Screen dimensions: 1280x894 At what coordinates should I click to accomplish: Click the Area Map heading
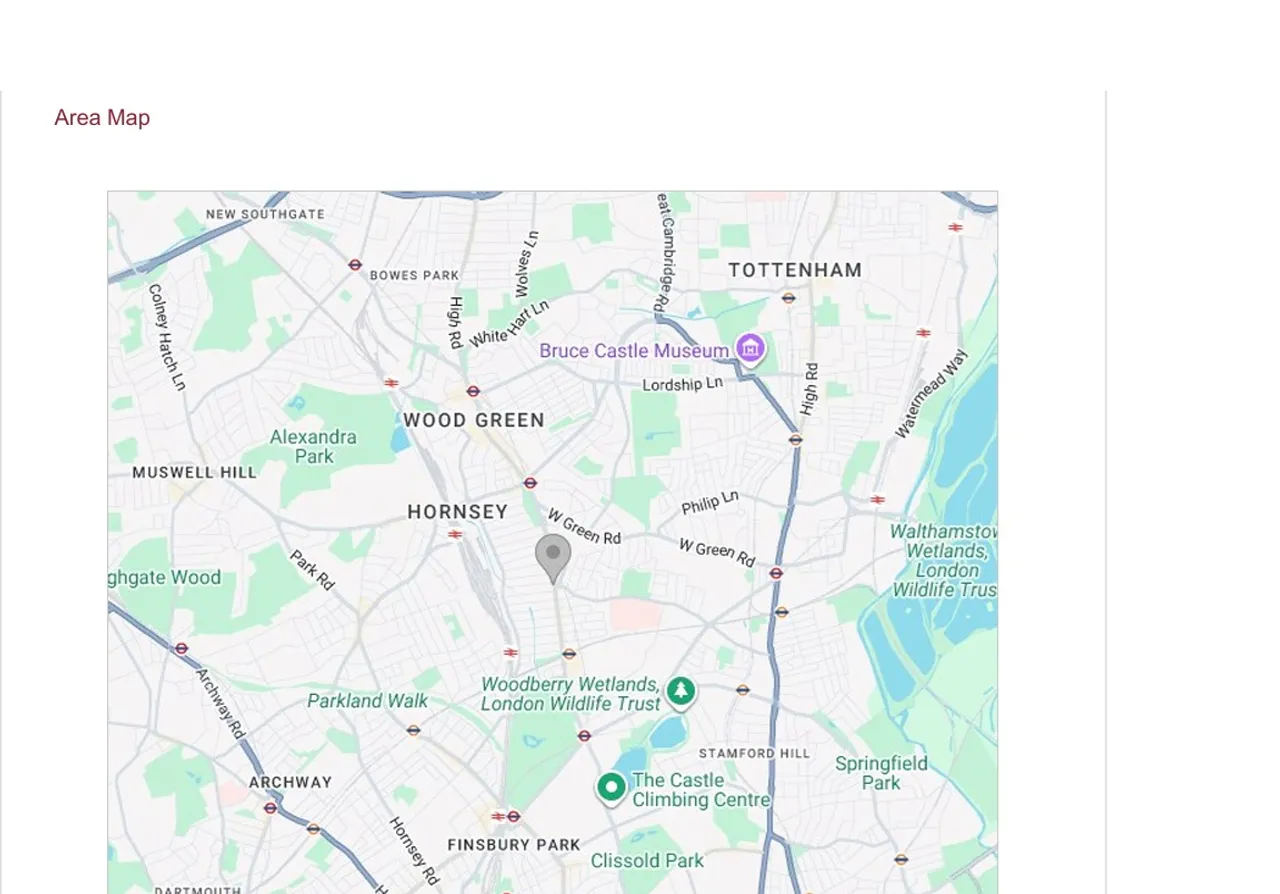pos(102,118)
